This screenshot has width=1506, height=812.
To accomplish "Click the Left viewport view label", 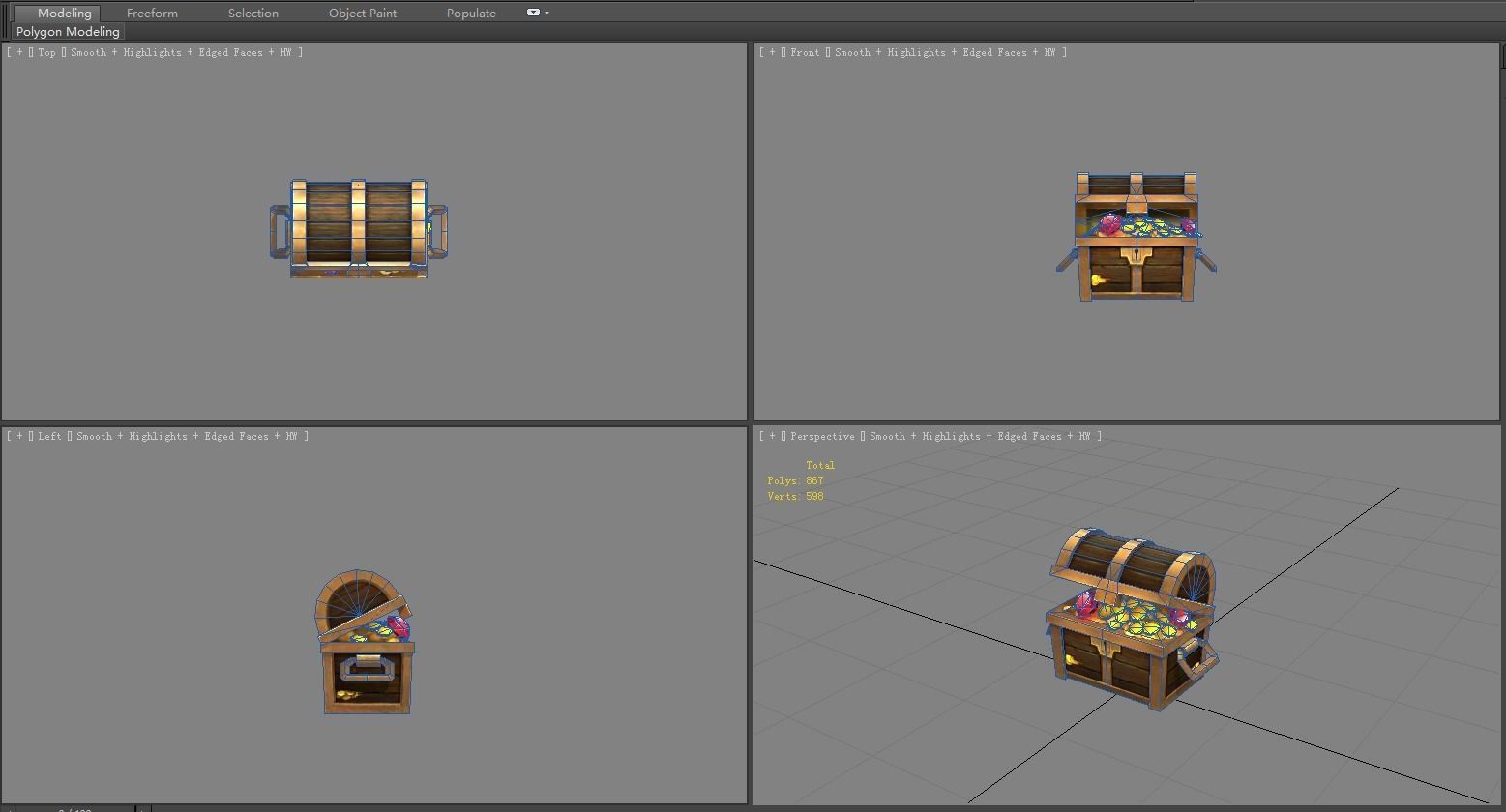I will [x=50, y=436].
